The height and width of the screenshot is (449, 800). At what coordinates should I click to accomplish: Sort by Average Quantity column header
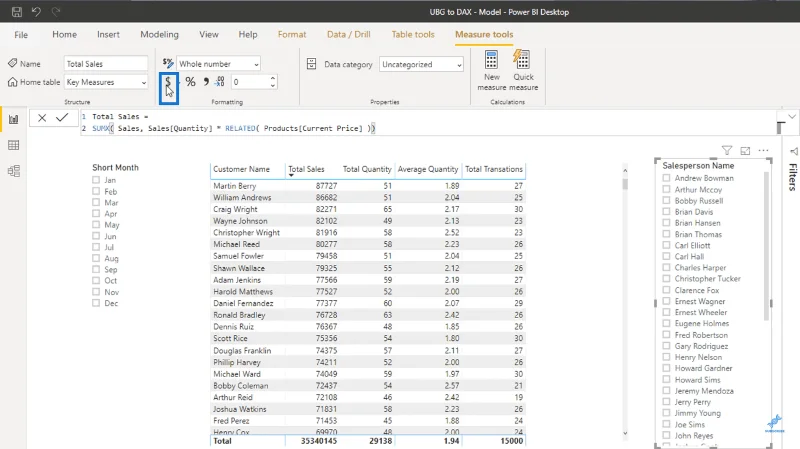tap(428, 169)
